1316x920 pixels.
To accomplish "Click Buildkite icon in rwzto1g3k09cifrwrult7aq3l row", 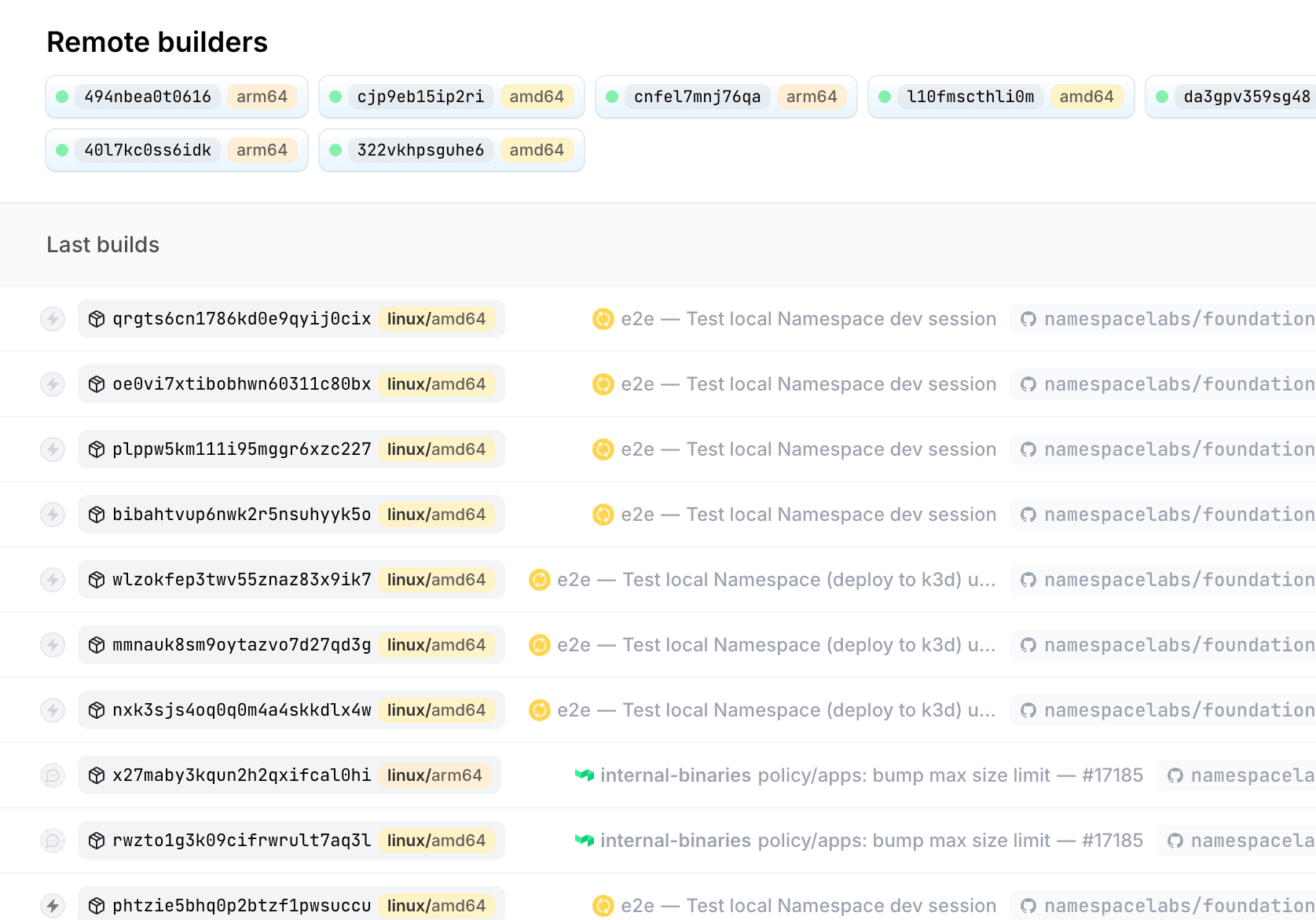I will point(584,841).
